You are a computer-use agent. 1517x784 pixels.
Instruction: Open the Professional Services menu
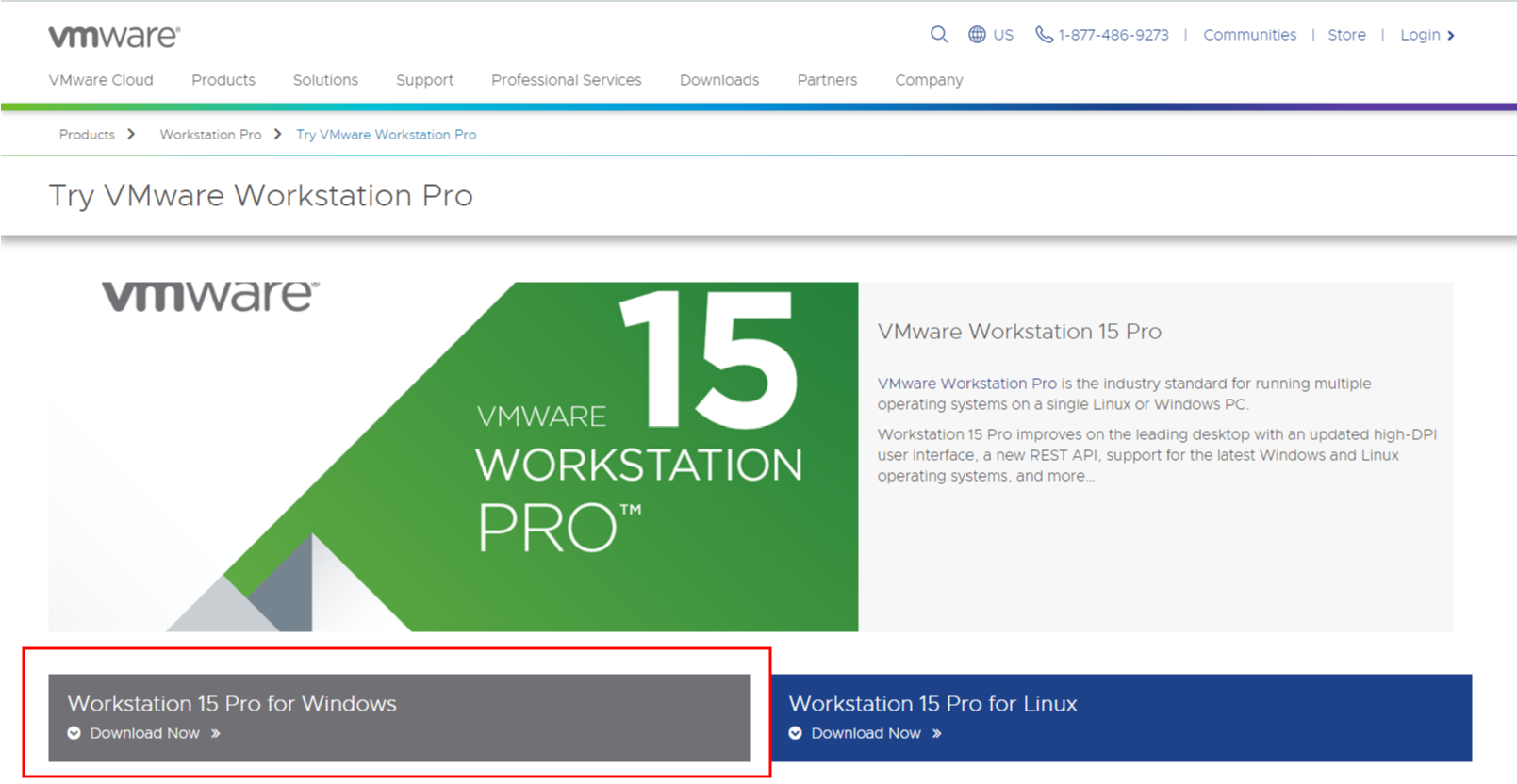click(566, 80)
